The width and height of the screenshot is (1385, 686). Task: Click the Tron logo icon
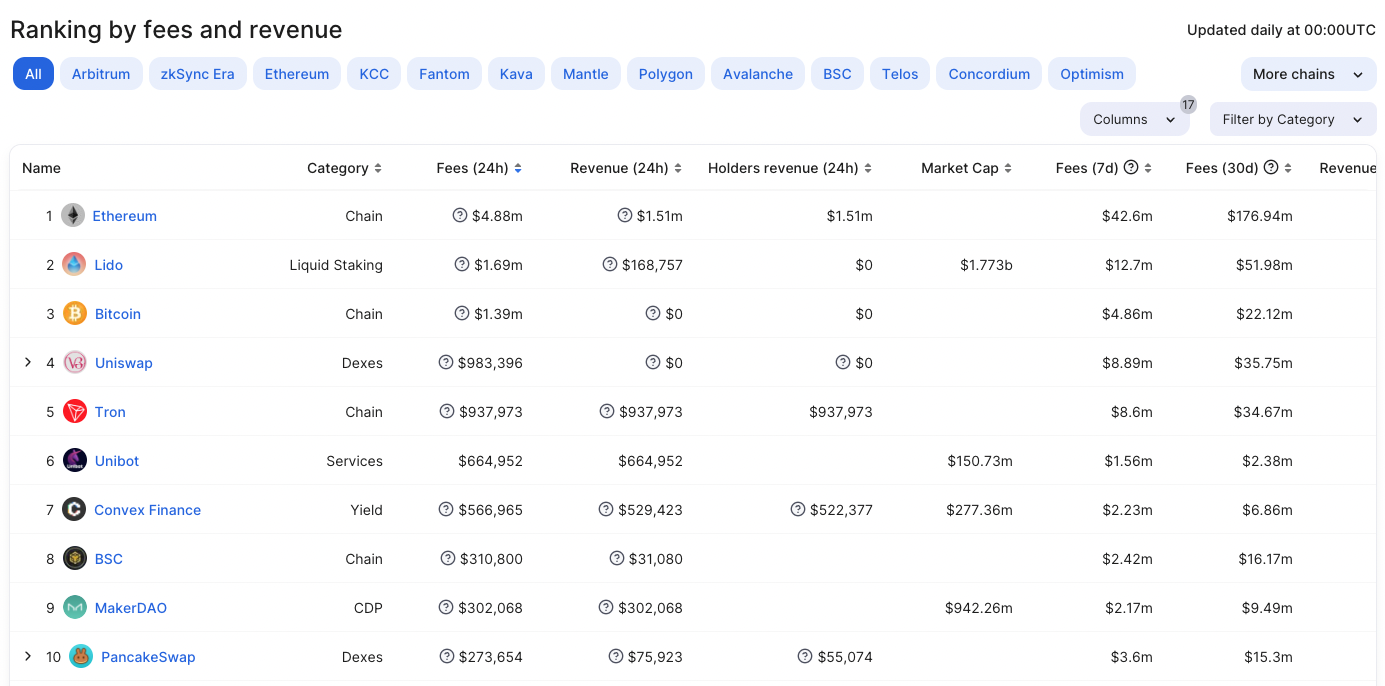click(x=75, y=411)
